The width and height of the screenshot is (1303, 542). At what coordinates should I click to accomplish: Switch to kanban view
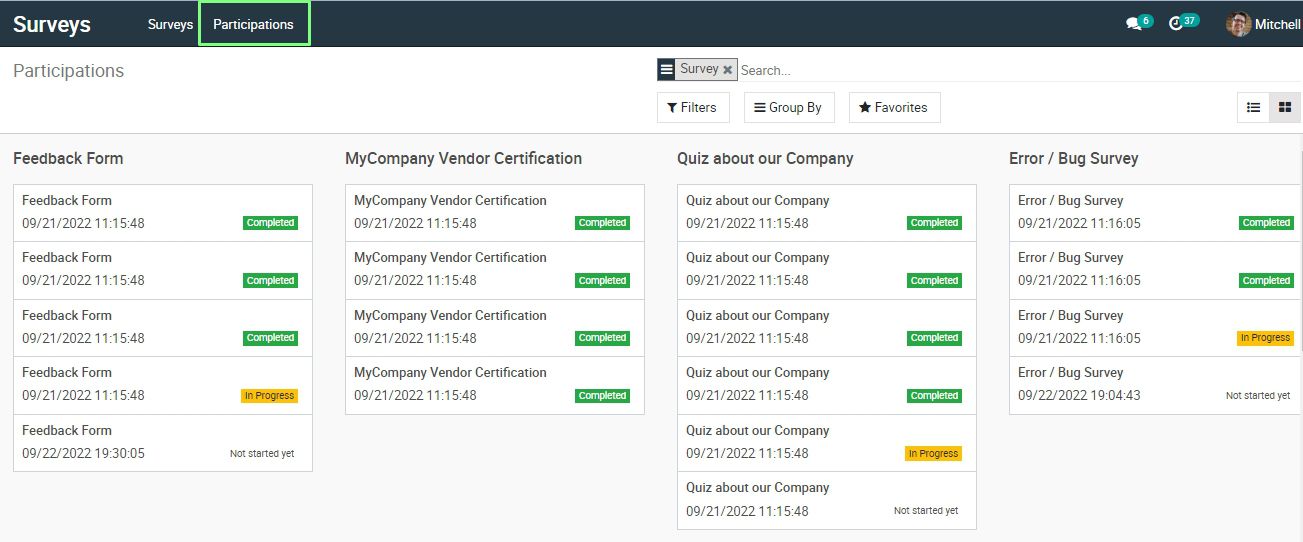pyautogui.click(x=1285, y=107)
